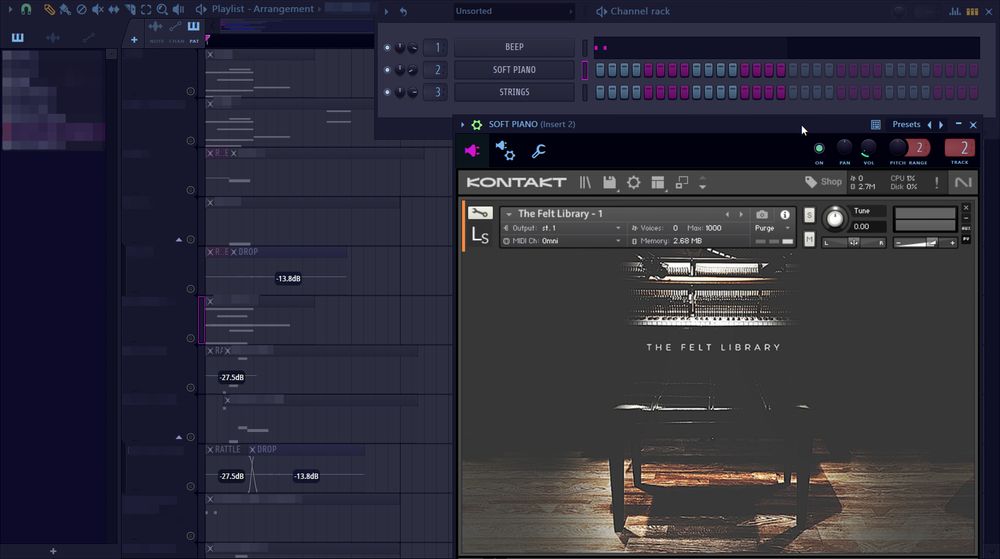Image resolution: width=1000 pixels, height=559 pixels.
Task: Expand the SOFT PIANO window menu arrow
Action: (462, 124)
